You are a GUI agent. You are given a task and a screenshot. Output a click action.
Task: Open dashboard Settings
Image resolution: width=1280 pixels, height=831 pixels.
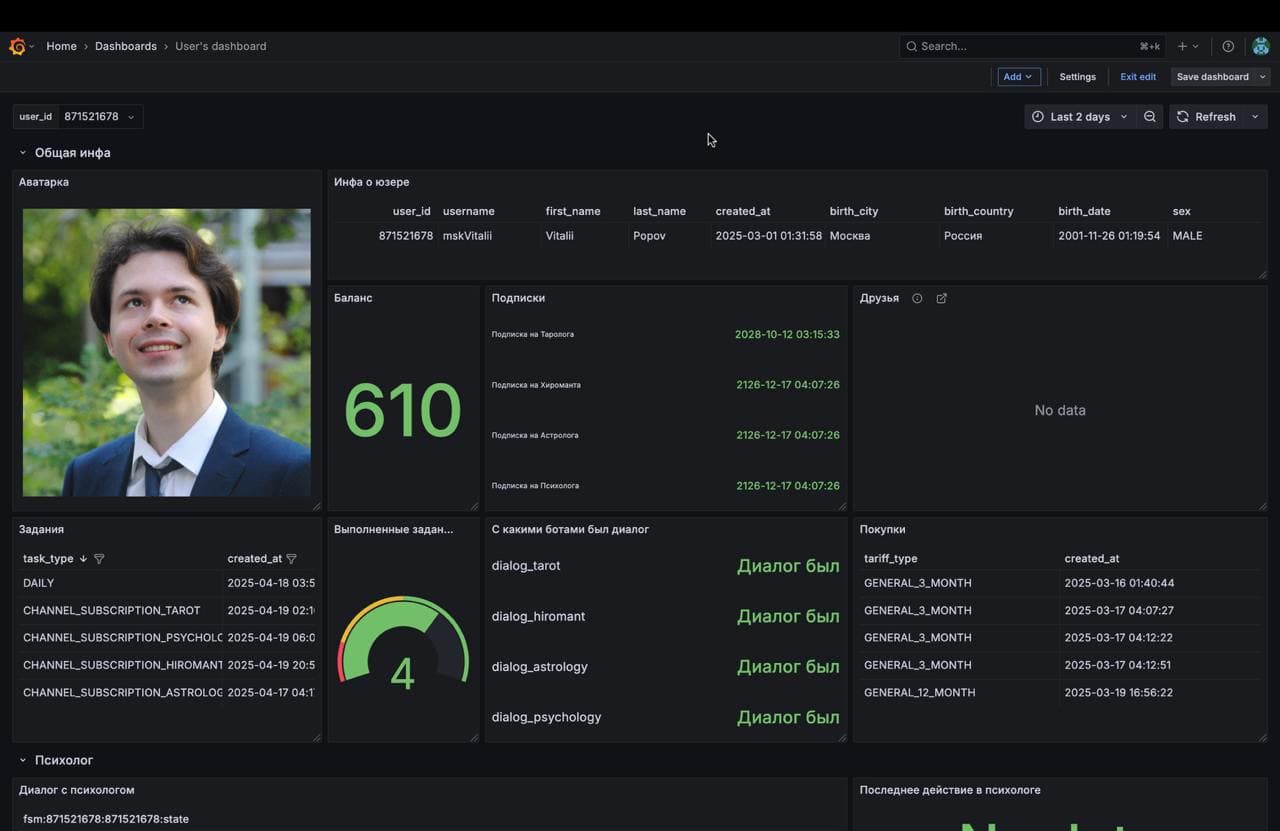(1078, 77)
